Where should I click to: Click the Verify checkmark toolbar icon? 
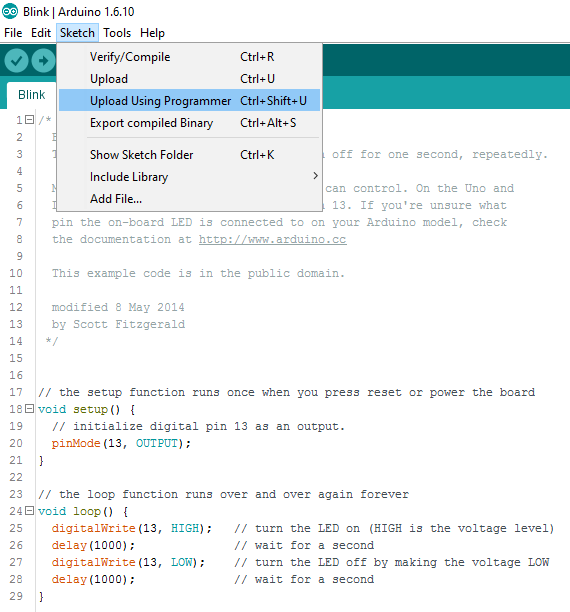[16, 61]
